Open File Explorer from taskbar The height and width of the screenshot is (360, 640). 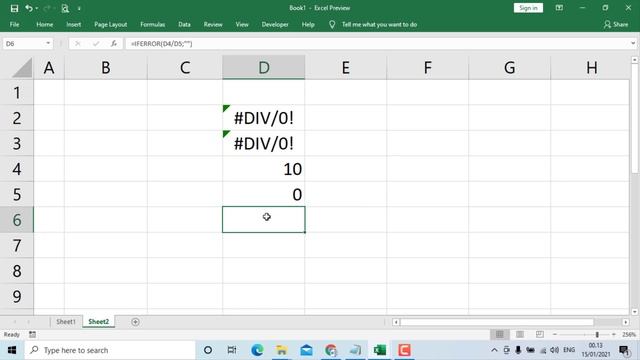click(x=282, y=350)
